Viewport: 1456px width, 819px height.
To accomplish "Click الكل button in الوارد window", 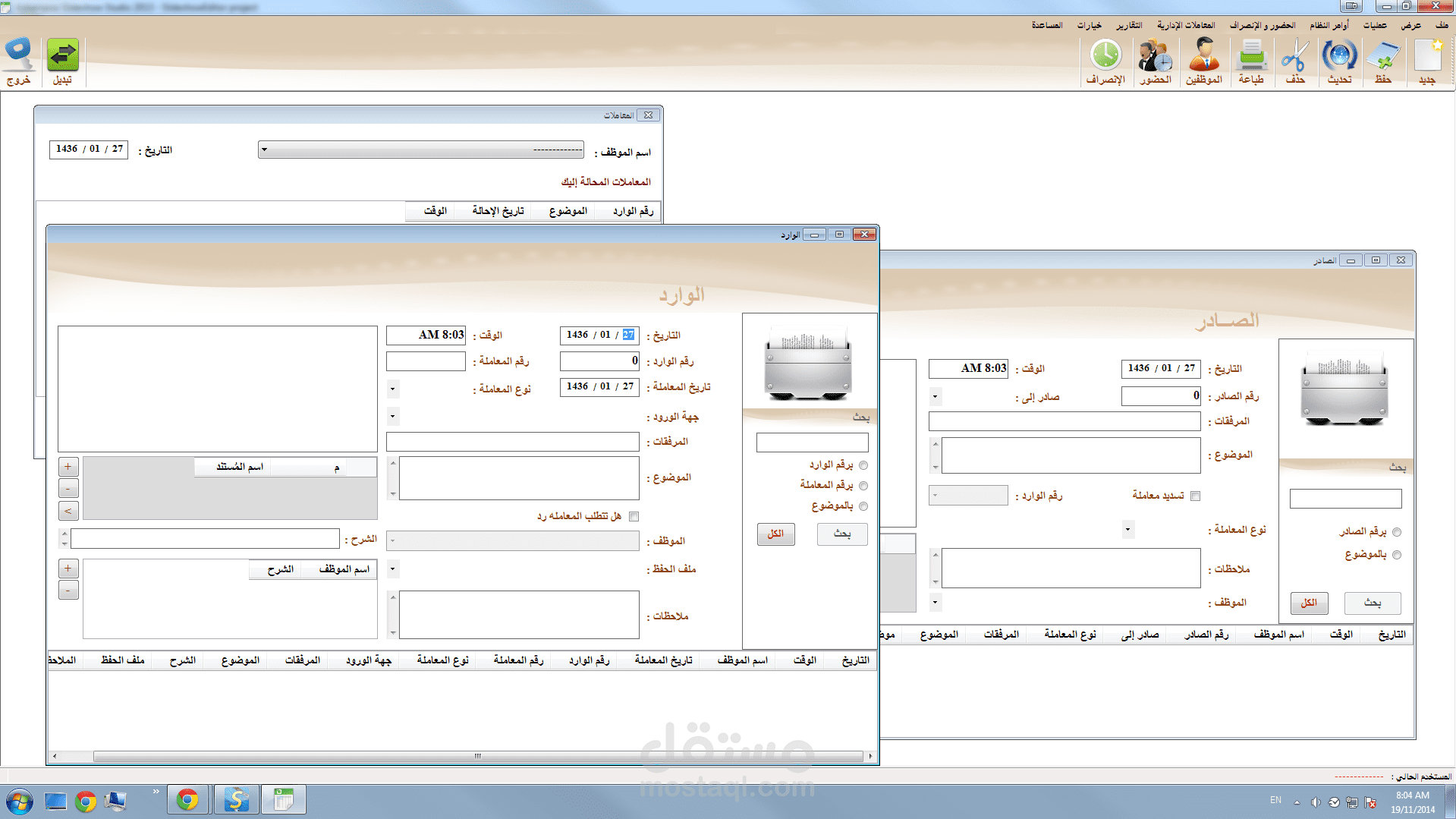I will pos(775,534).
